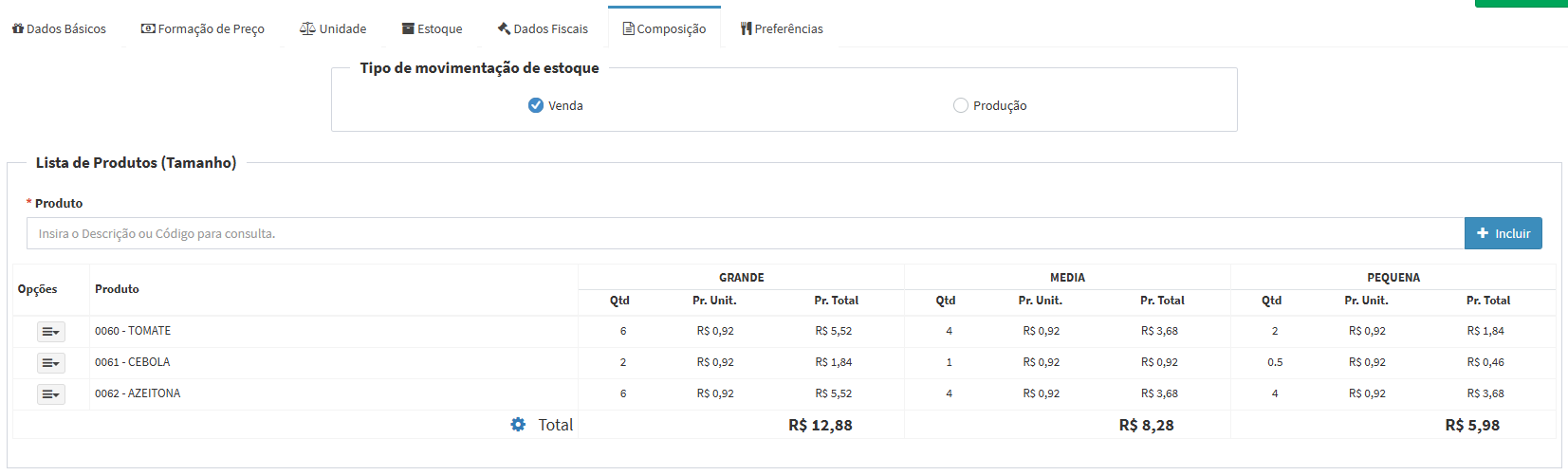The height and width of the screenshot is (475, 1568).
Task: Select the Produção radio option
Action: (961, 105)
